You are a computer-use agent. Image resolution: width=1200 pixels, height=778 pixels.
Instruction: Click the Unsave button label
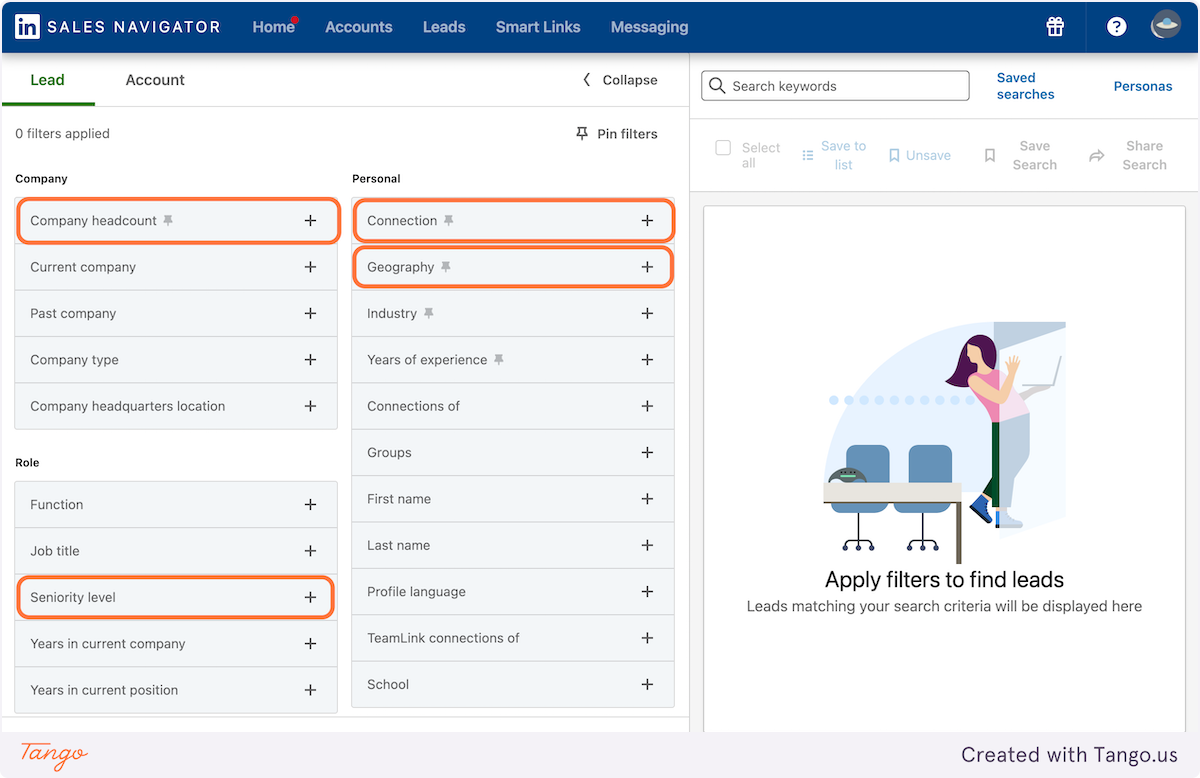click(x=928, y=156)
